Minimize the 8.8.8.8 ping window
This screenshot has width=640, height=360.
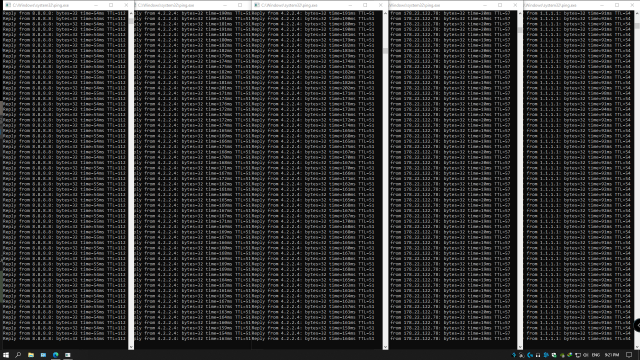point(96,5)
